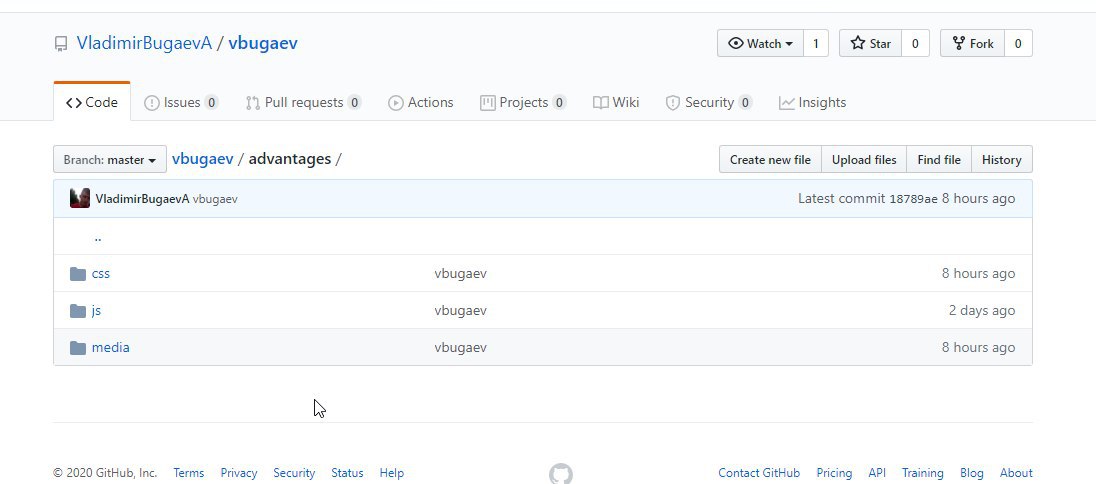Click the Find file button
The image size is (1096, 484).
click(x=939, y=159)
